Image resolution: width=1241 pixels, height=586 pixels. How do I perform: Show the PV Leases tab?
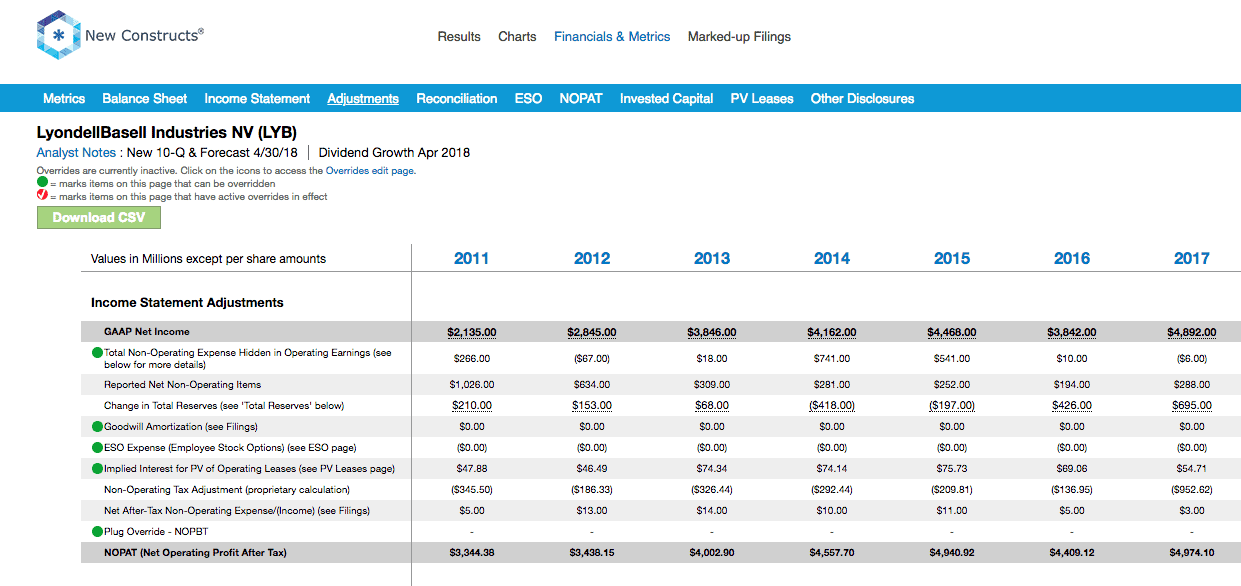[762, 99]
